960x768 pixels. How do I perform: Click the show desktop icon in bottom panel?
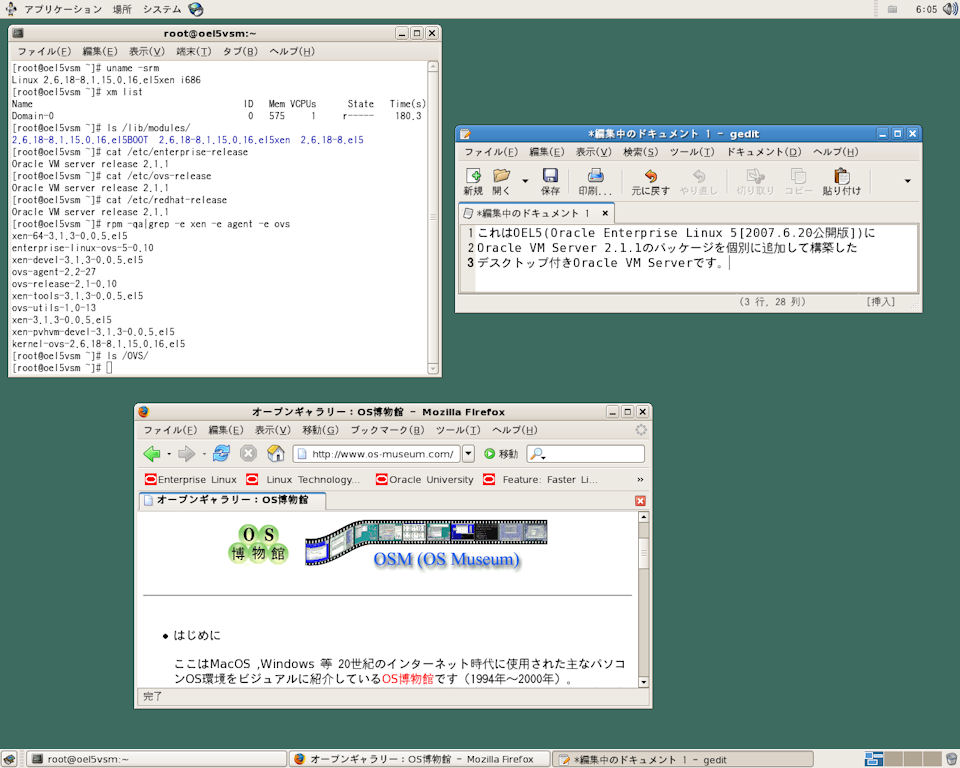(x=9, y=759)
